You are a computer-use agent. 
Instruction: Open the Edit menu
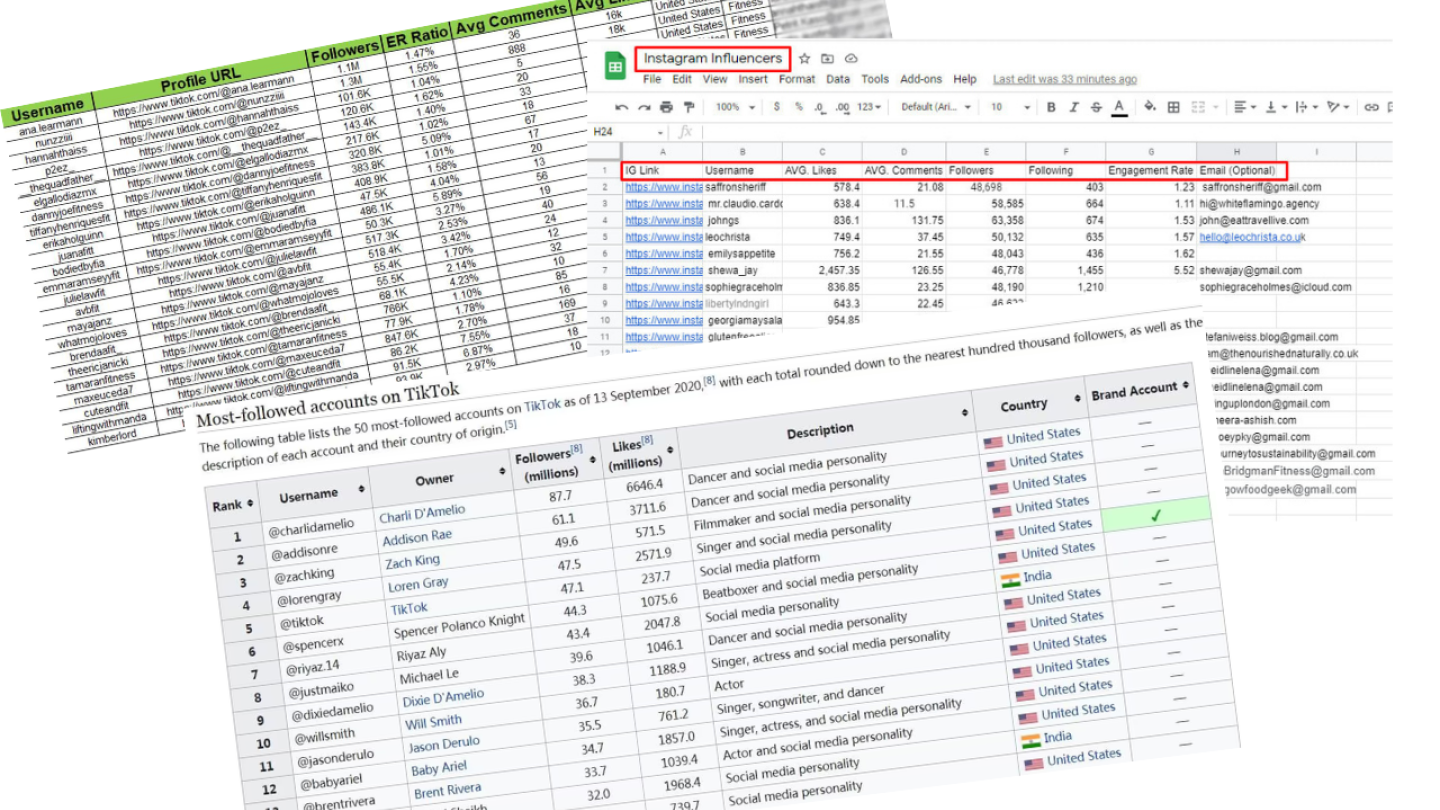point(682,79)
